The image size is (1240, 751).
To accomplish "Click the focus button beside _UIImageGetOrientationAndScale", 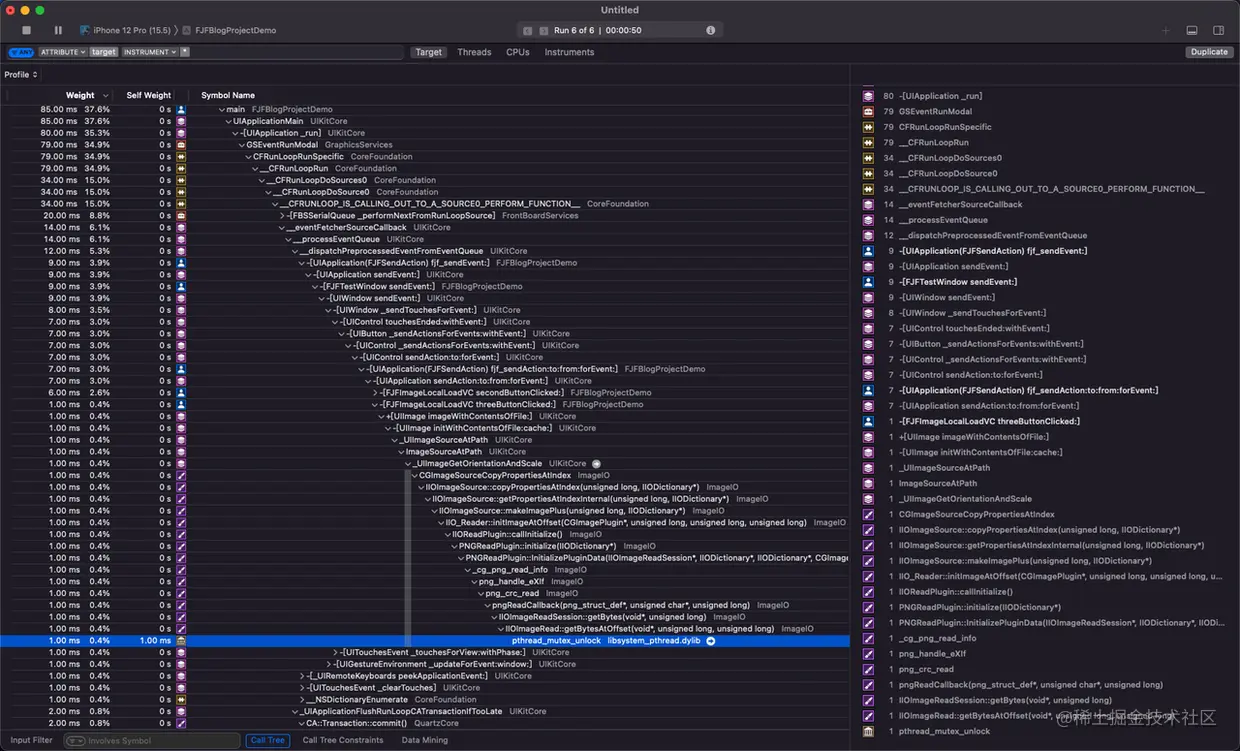I will tap(596, 464).
